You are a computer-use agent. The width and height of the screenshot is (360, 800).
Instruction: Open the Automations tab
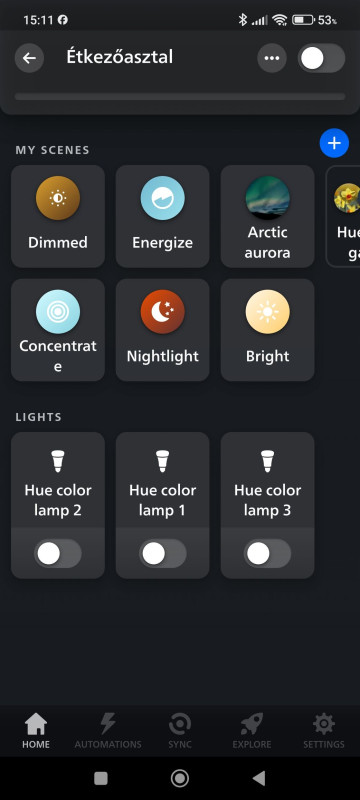click(108, 731)
